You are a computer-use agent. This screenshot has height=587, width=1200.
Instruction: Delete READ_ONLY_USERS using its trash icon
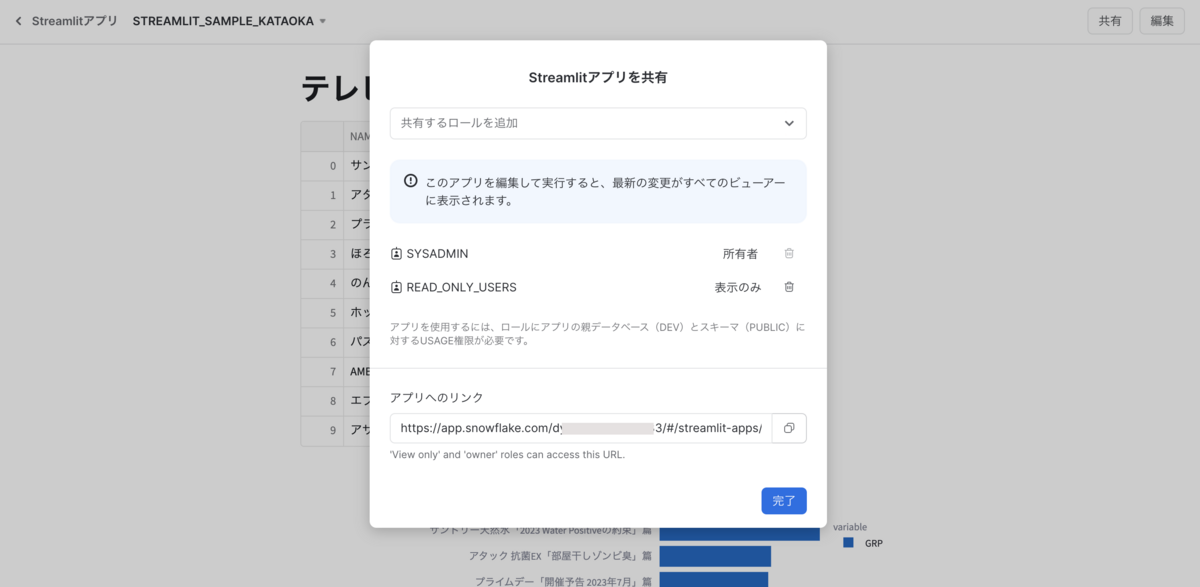pos(789,286)
